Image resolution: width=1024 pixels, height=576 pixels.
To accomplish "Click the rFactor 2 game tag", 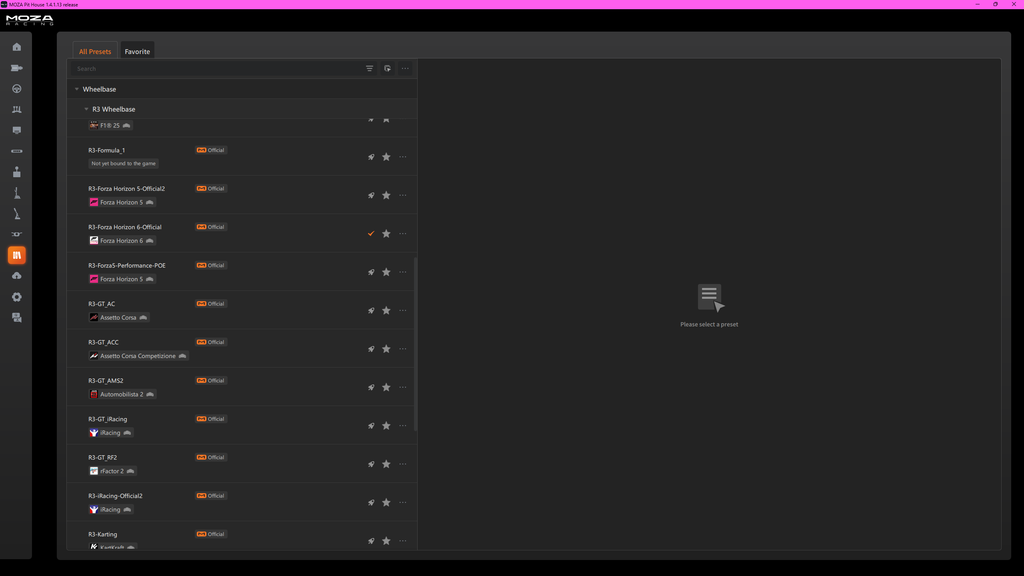I will [112, 471].
